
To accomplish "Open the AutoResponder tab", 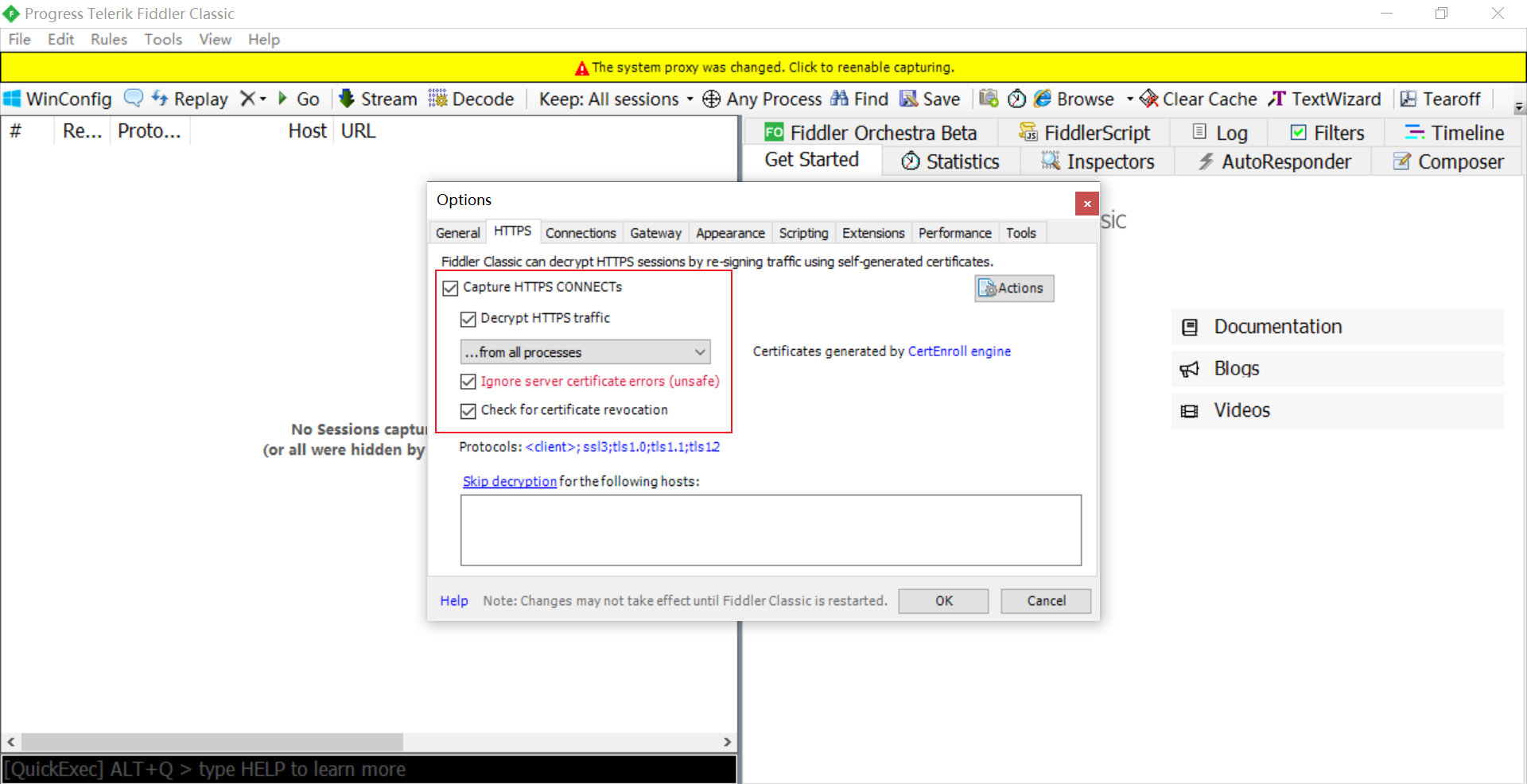I will click(x=1274, y=161).
